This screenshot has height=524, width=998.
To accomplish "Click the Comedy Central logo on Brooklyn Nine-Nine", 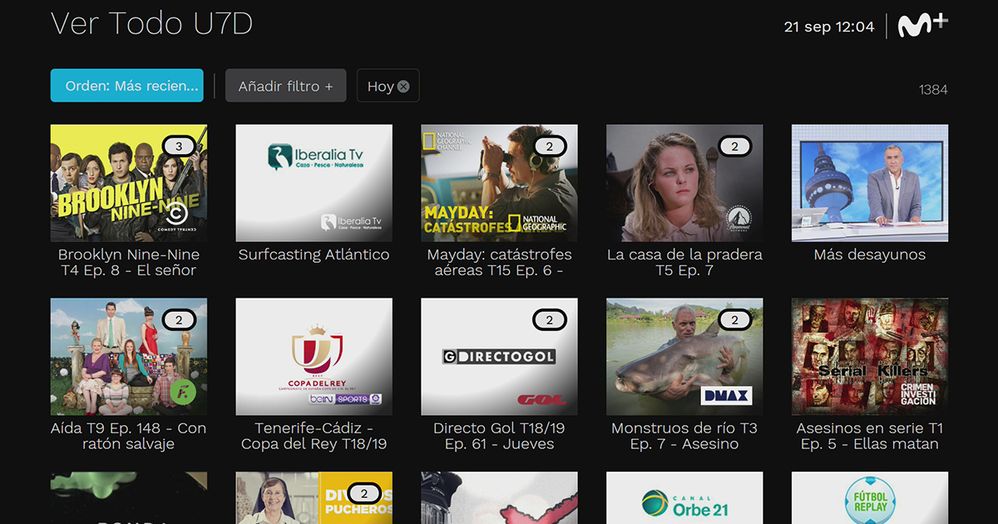I will tap(176, 216).
